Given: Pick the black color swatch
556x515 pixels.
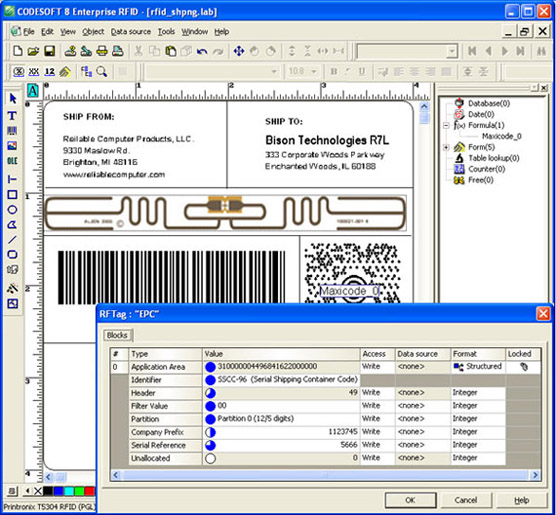Looking at the screenshot, I should point(48,491).
